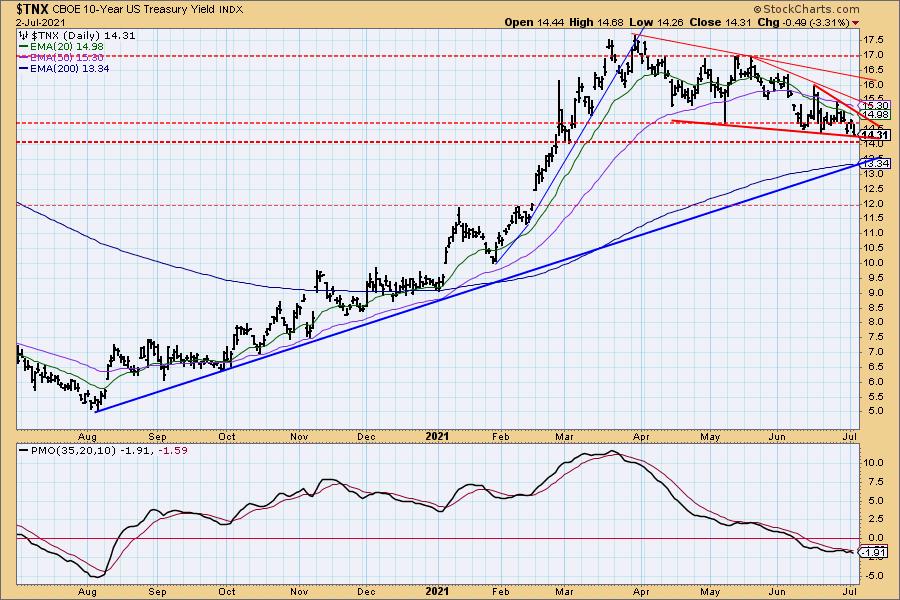
Task: Click the Aug label under the price panel
Action: point(87,436)
